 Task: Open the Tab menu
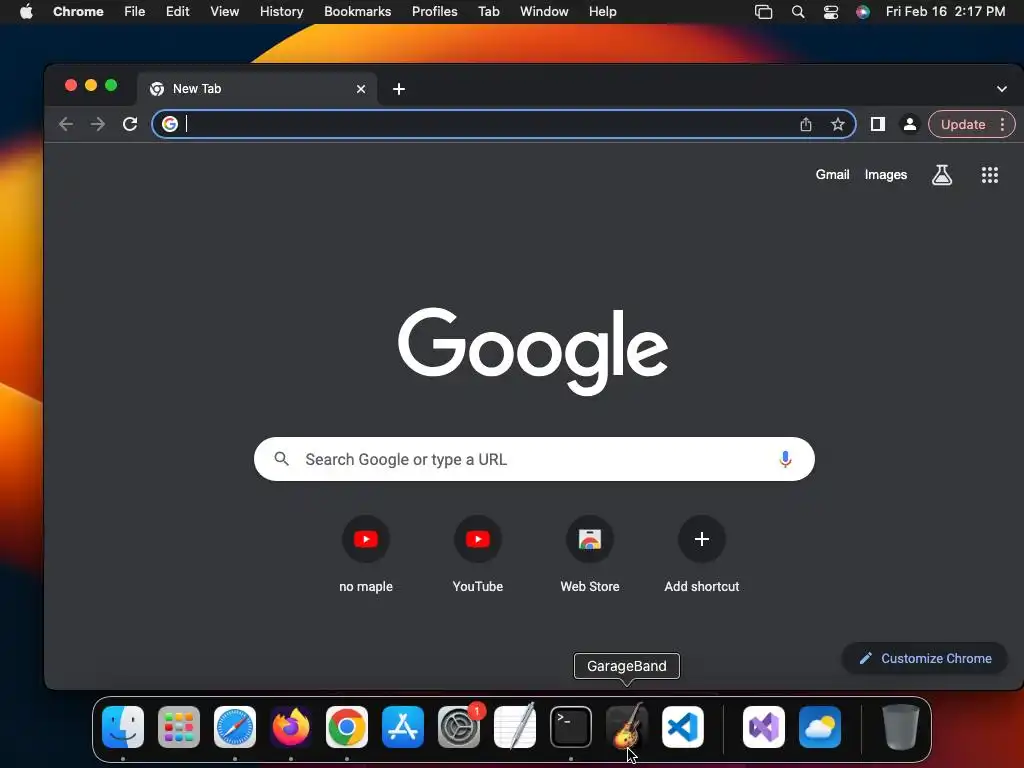(488, 11)
